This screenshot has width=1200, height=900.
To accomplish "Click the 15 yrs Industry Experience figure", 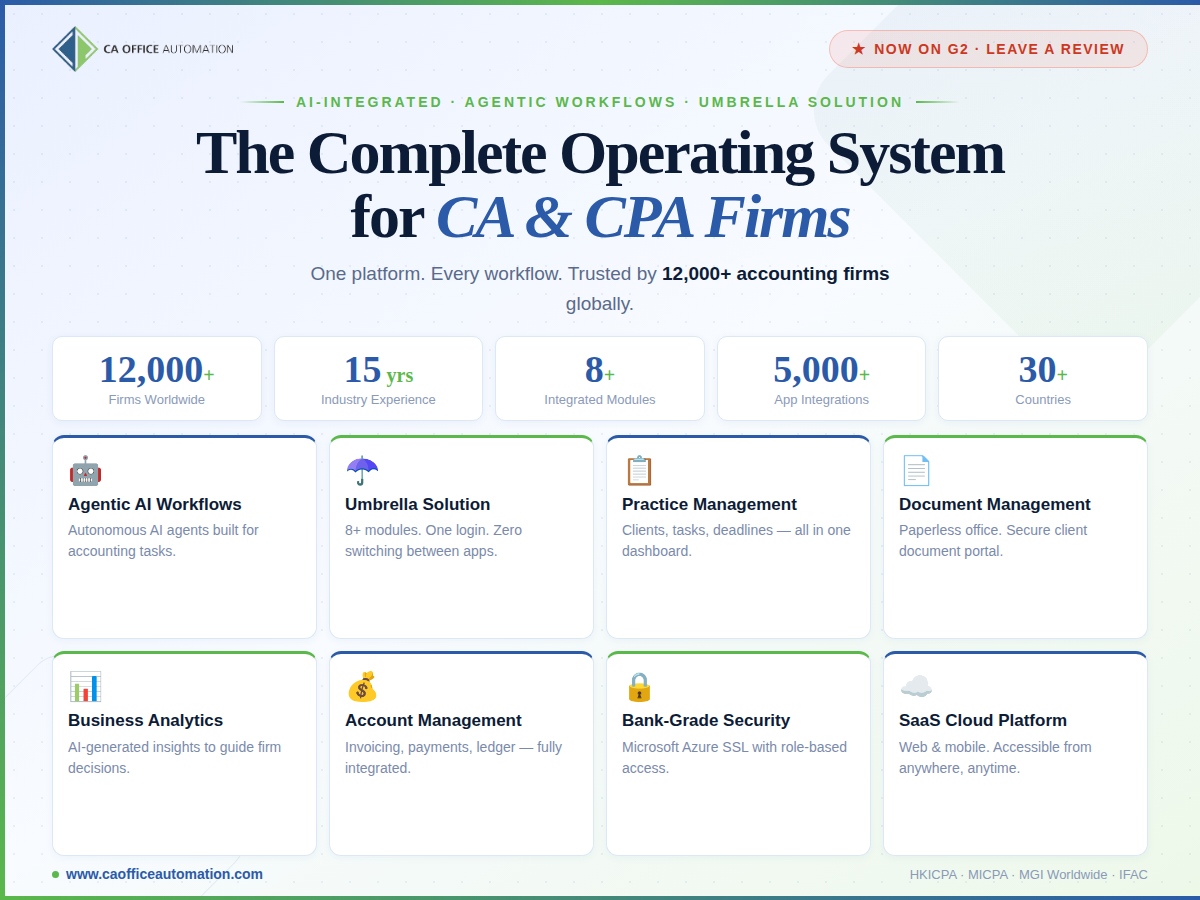I will [378, 370].
